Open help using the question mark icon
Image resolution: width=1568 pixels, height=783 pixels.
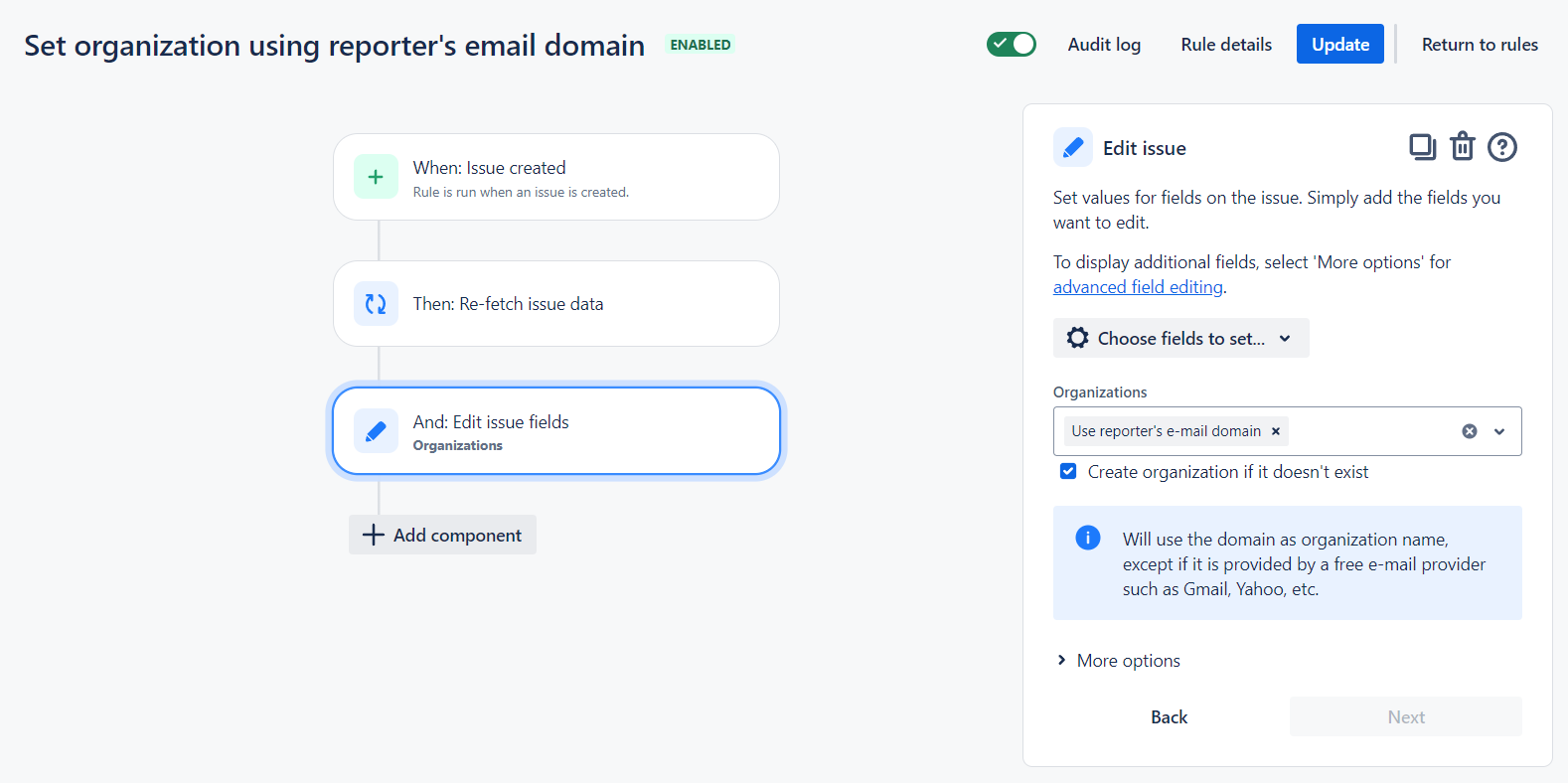click(1501, 147)
